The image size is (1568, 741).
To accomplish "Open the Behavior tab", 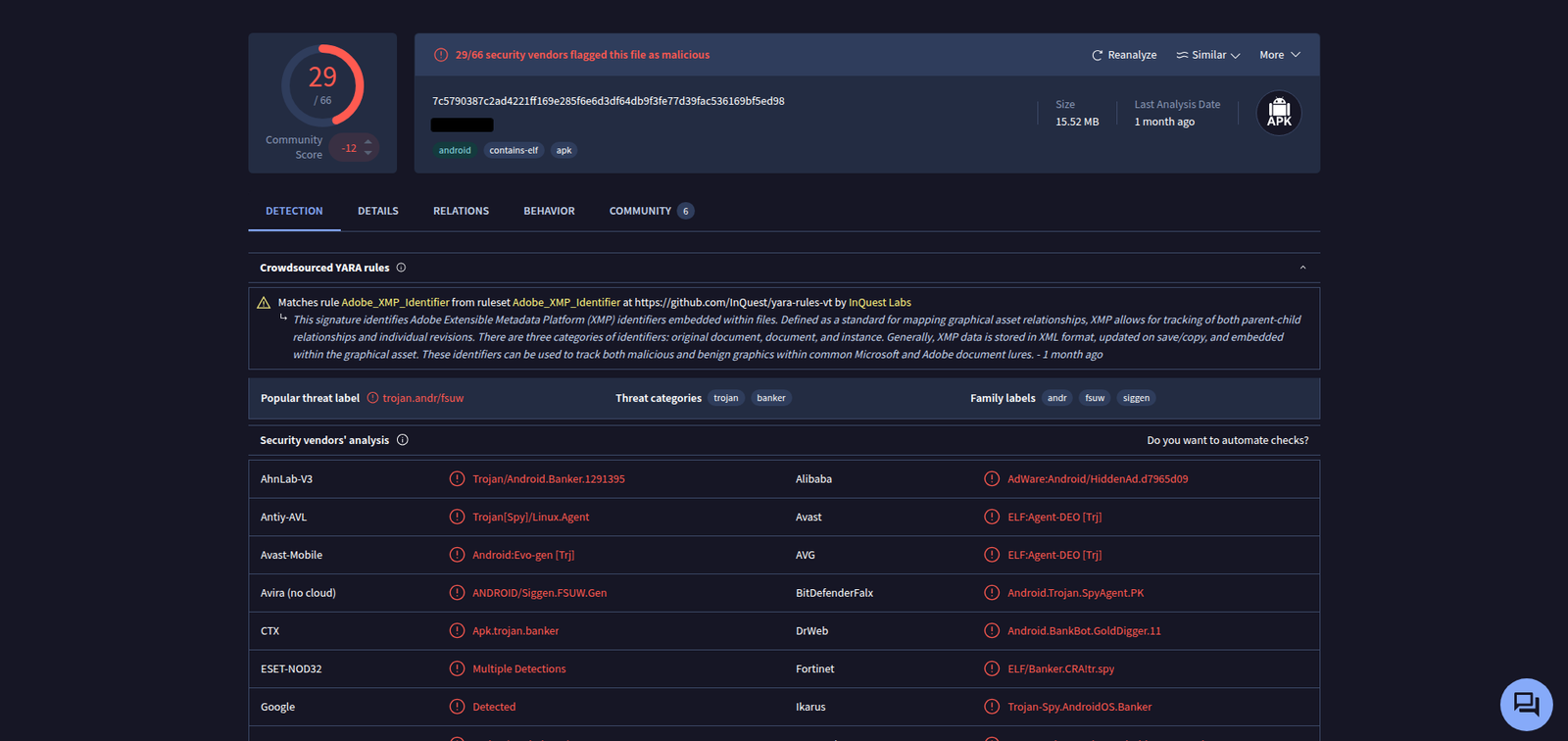I will pos(549,211).
